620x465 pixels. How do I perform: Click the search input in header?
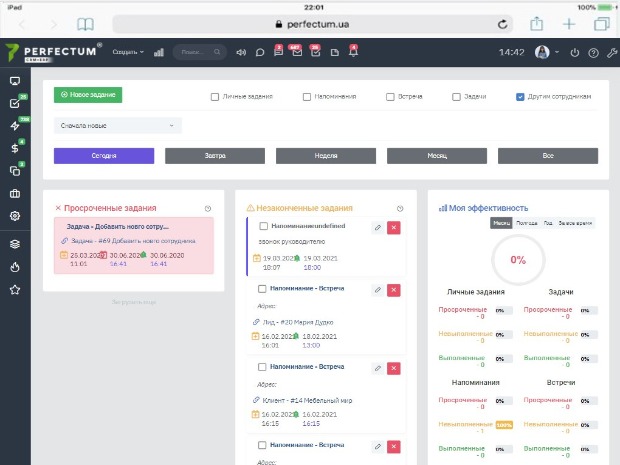tap(200, 52)
